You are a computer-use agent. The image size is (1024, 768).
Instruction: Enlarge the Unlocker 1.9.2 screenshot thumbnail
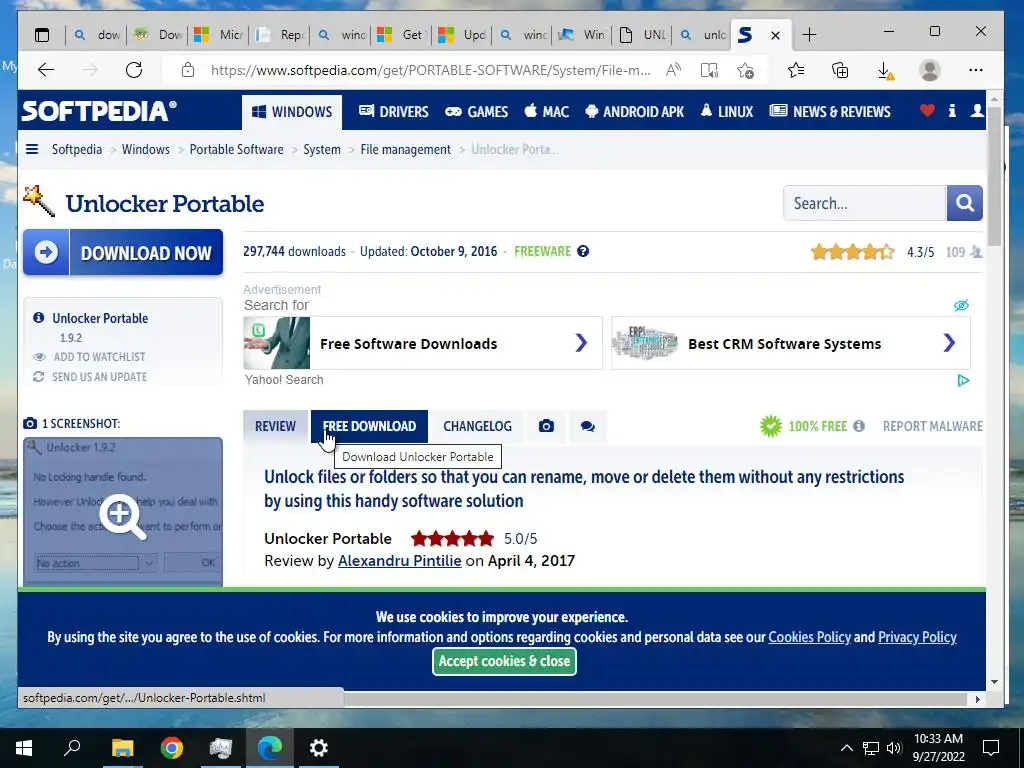(123, 513)
